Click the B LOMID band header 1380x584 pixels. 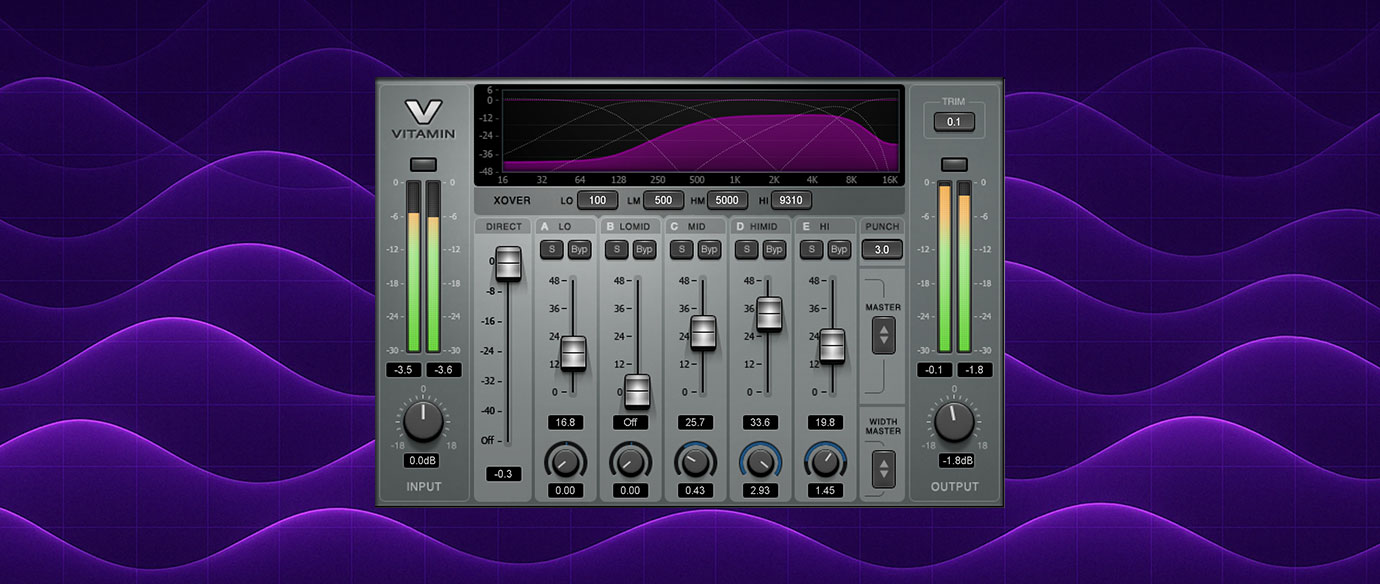click(x=630, y=227)
